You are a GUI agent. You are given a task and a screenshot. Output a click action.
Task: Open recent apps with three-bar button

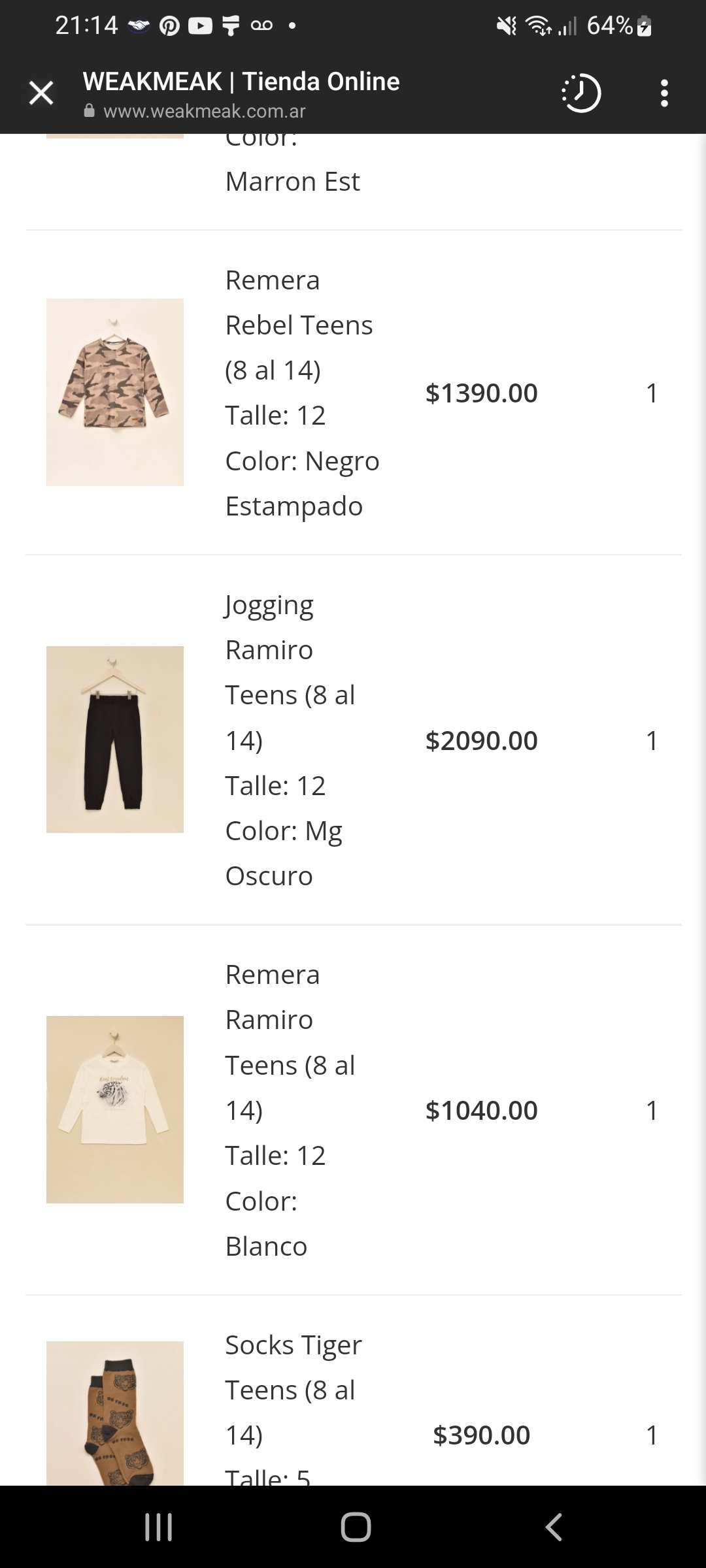click(158, 1527)
